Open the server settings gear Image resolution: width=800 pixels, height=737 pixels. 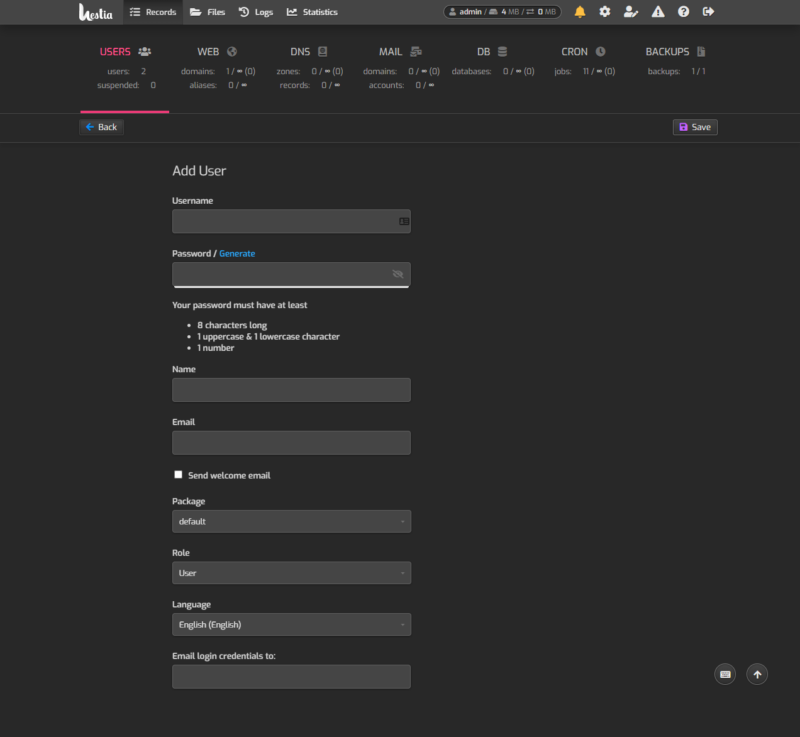tap(603, 12)
